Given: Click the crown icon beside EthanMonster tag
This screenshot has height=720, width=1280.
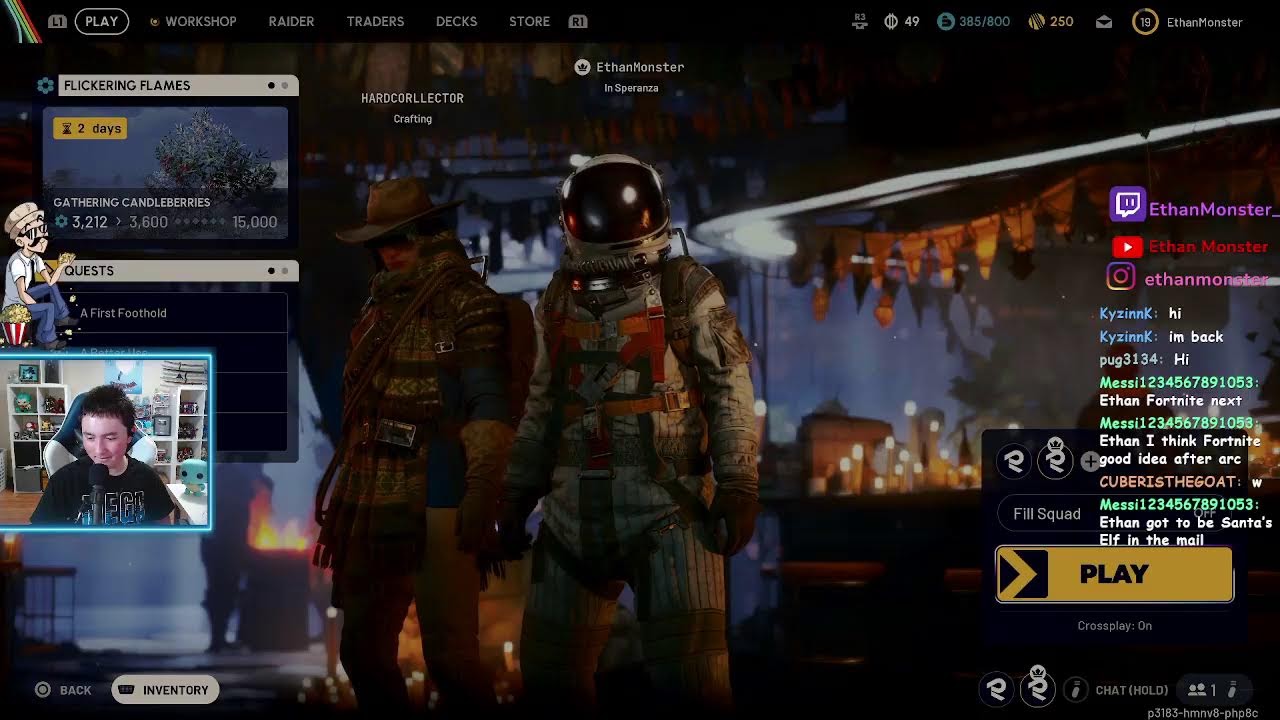Looking at the screenshot, I should coord(582,67).
